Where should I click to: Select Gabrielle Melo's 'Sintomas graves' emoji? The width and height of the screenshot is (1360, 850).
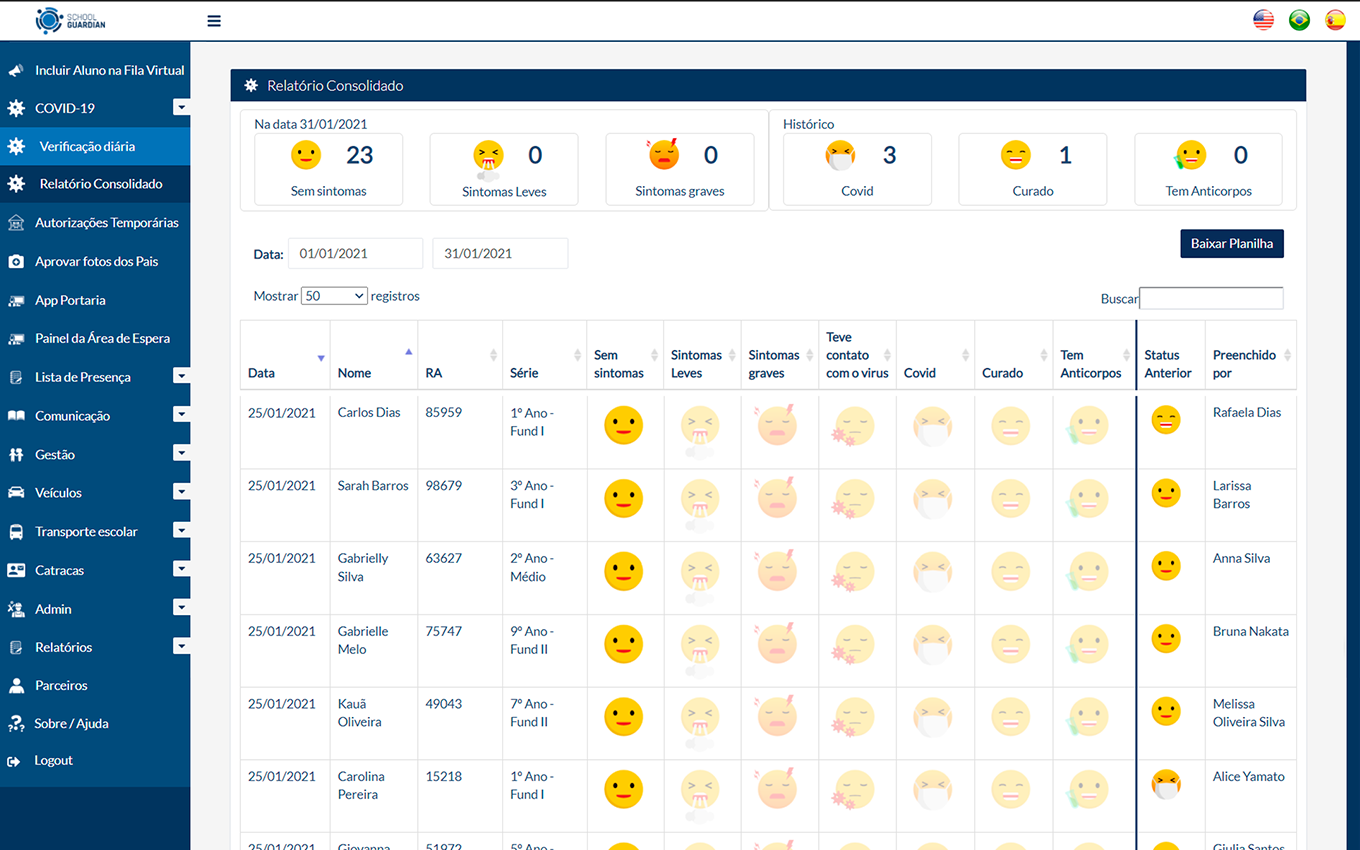[x=777, y=644]
